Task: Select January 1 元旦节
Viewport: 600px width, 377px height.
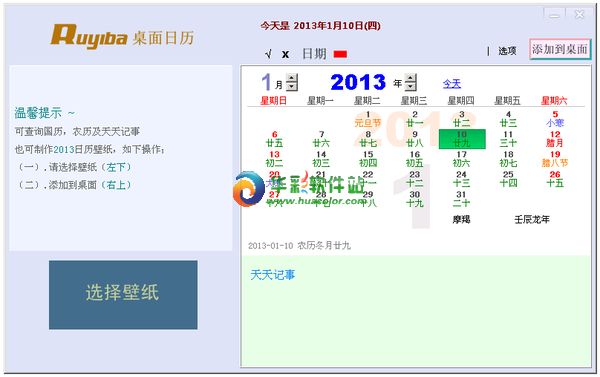Action: [x=368, y=119]
